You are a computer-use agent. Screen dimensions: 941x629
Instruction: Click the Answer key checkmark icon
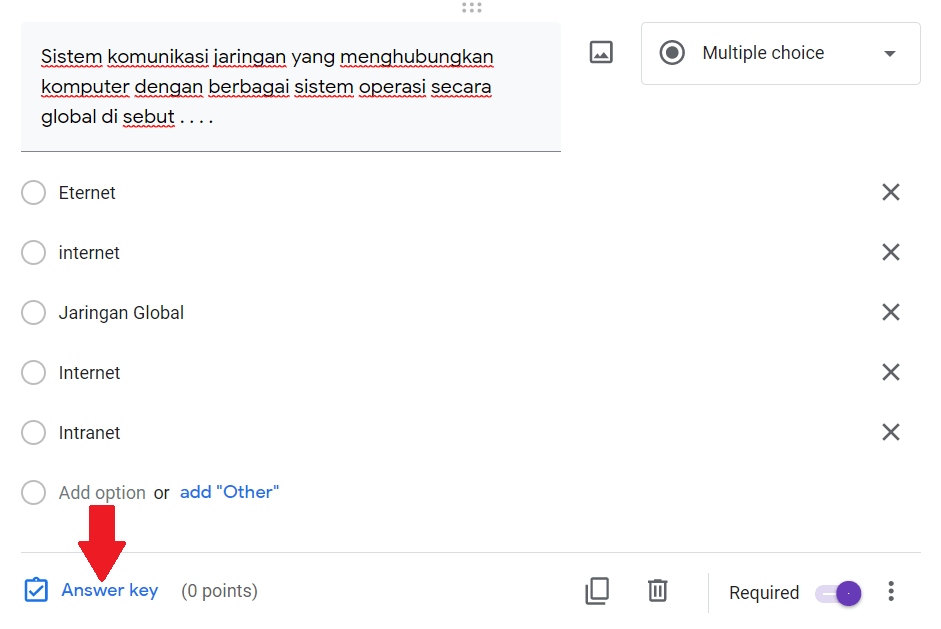point(36,590)
